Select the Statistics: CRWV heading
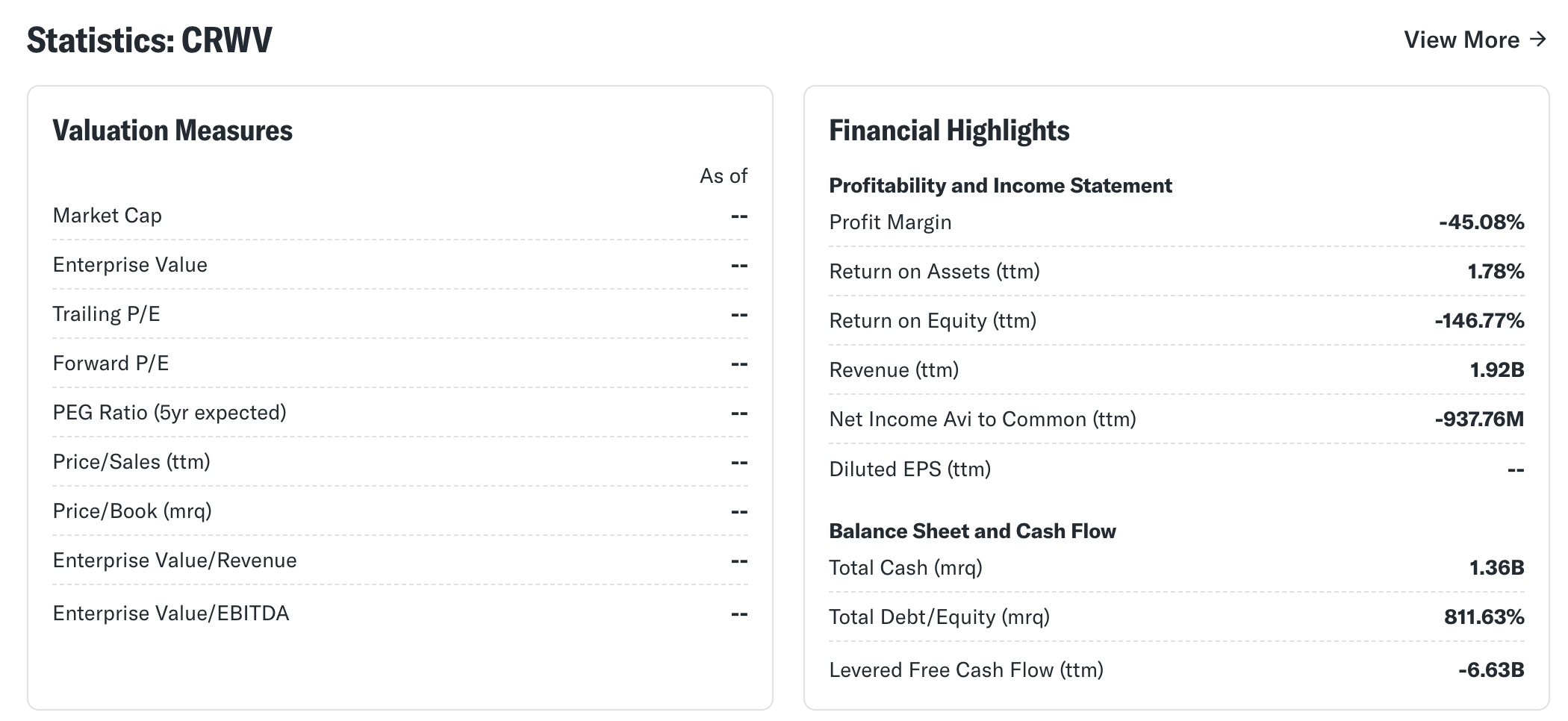The image size is (1568, 721). coord(149,40)
